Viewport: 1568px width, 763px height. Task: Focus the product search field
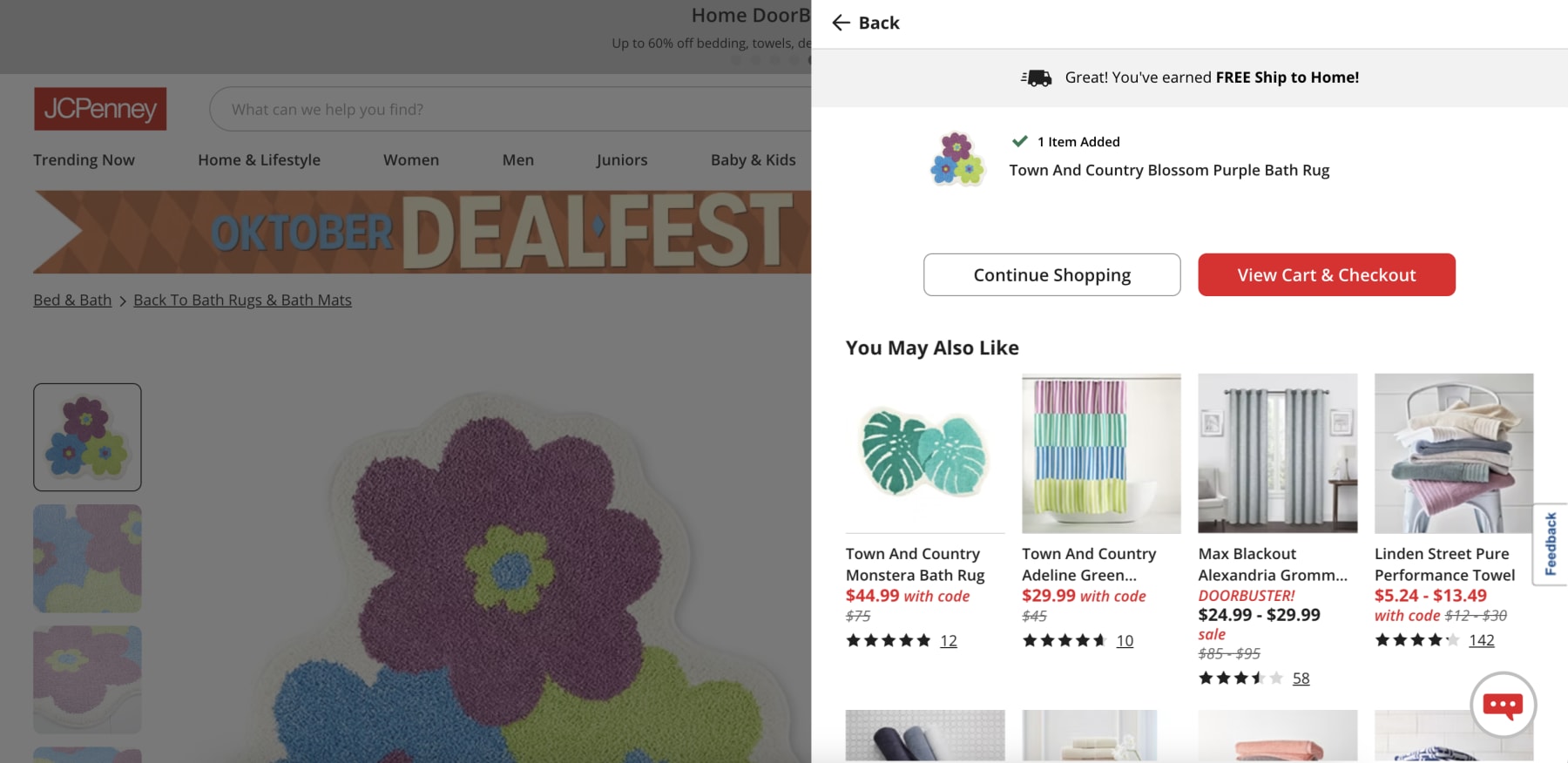pyautogui.click(x=514, y=110)
